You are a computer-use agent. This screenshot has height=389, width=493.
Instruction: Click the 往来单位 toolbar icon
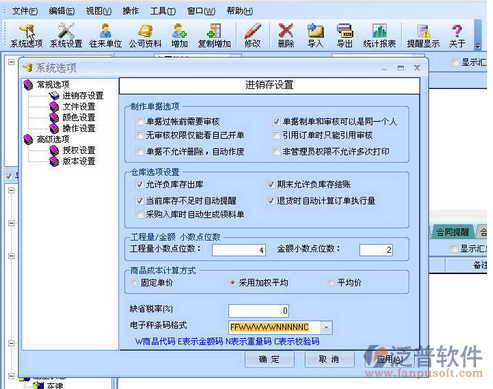point(105,35)
